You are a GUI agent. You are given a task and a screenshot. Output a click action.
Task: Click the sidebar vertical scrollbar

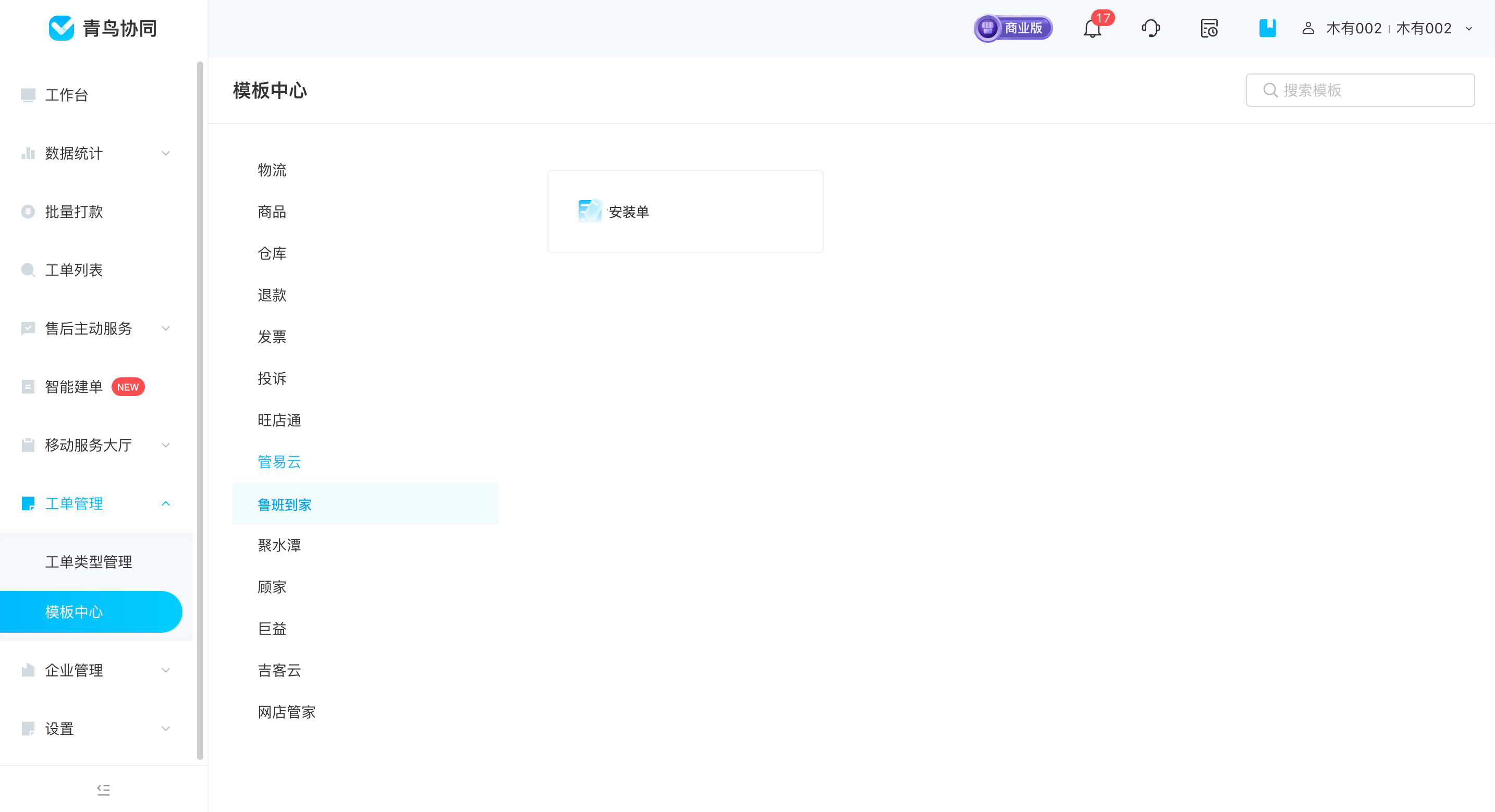200,410
